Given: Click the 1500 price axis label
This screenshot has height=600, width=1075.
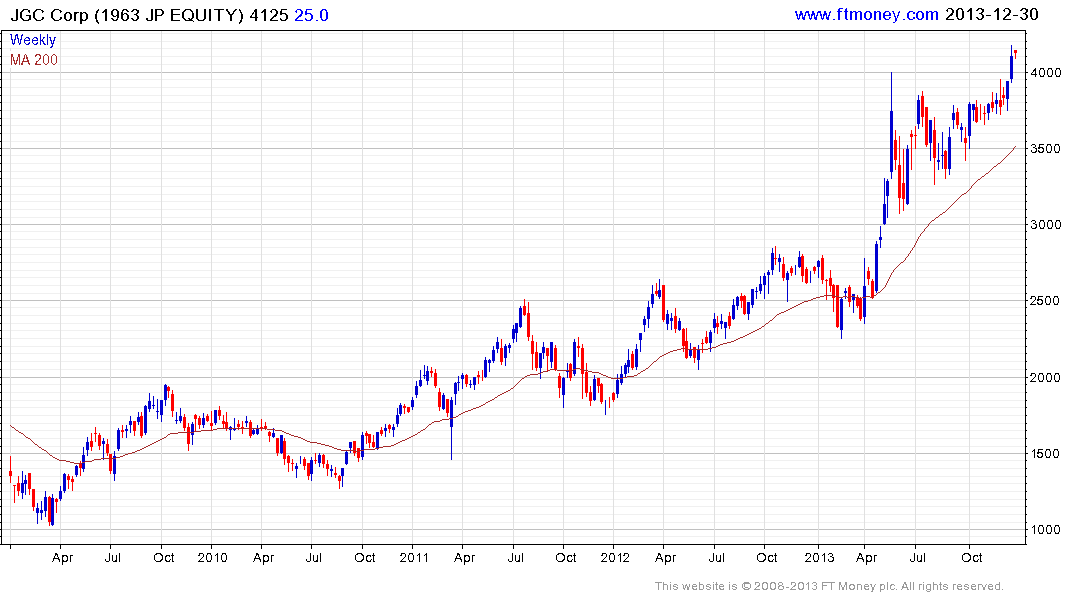Looking at the screenshot, I should pos(1046,454).
